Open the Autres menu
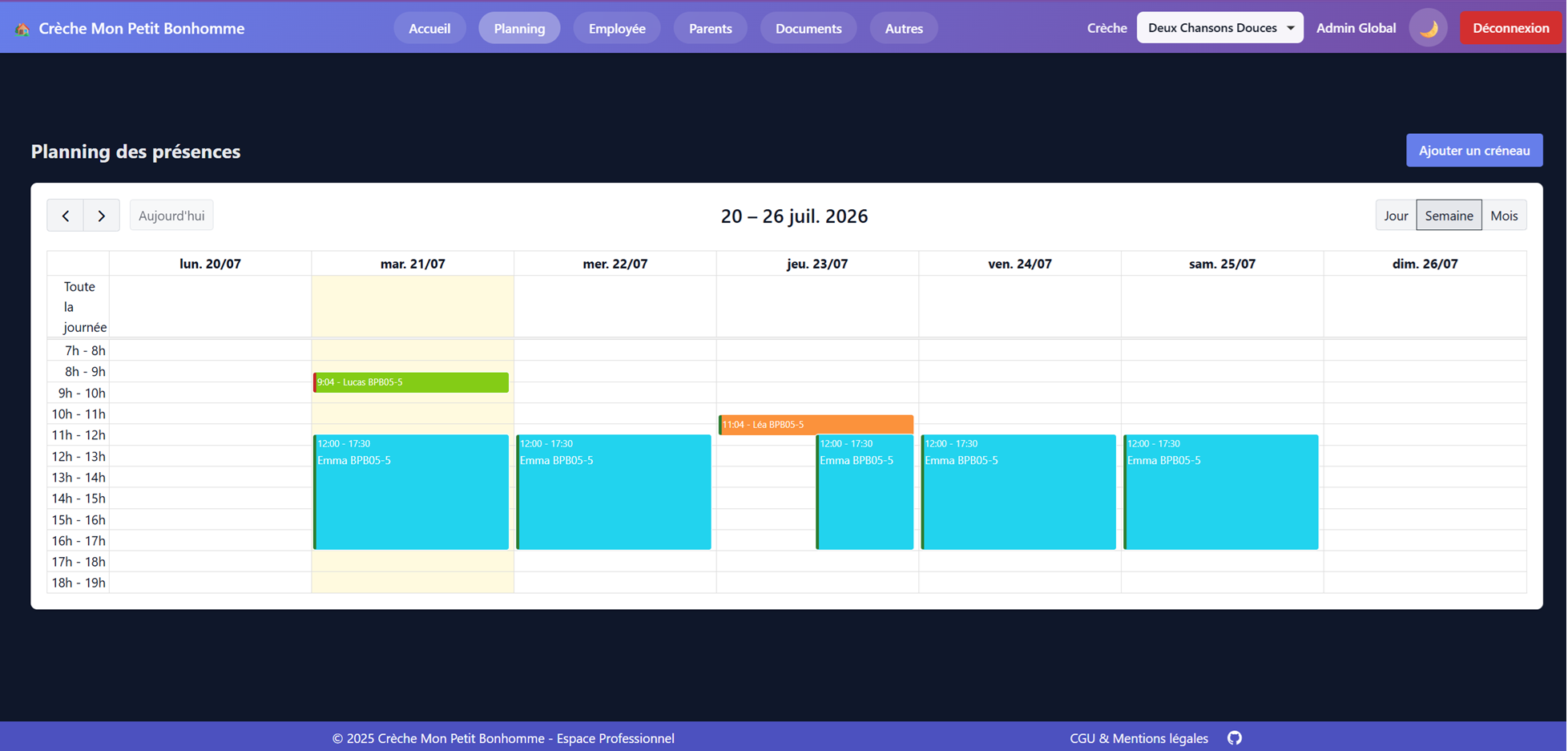This screenshot has width=1568, height=751. click(x=904, y=28)
